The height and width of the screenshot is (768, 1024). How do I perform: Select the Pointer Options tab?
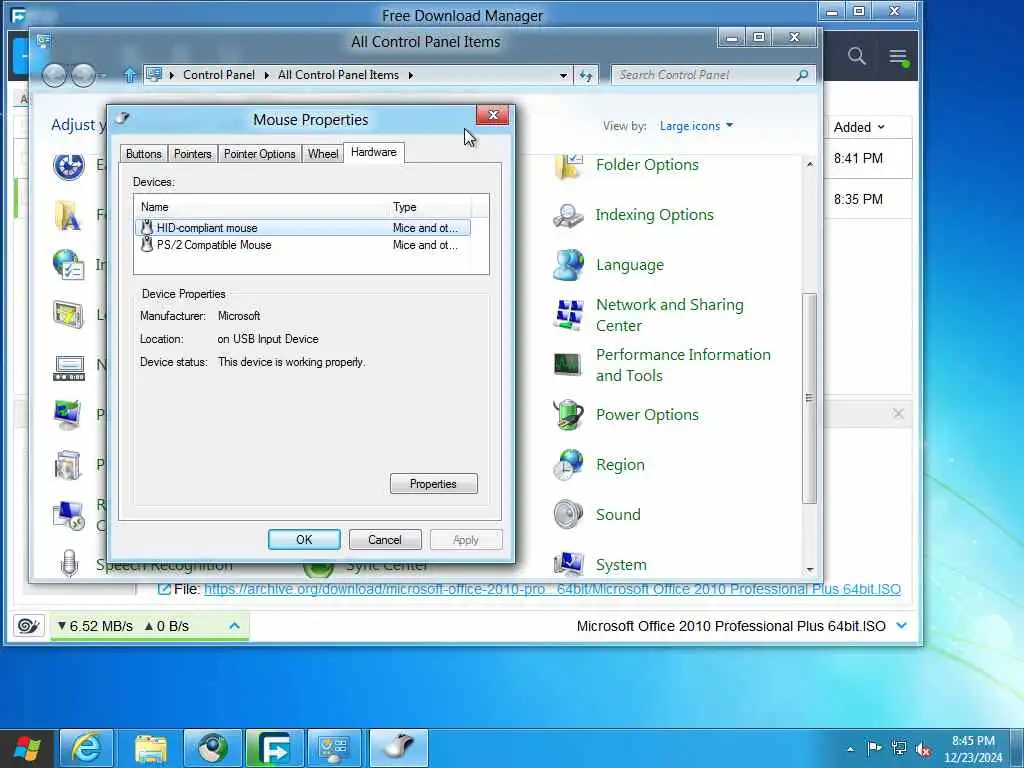click(259, 154)
